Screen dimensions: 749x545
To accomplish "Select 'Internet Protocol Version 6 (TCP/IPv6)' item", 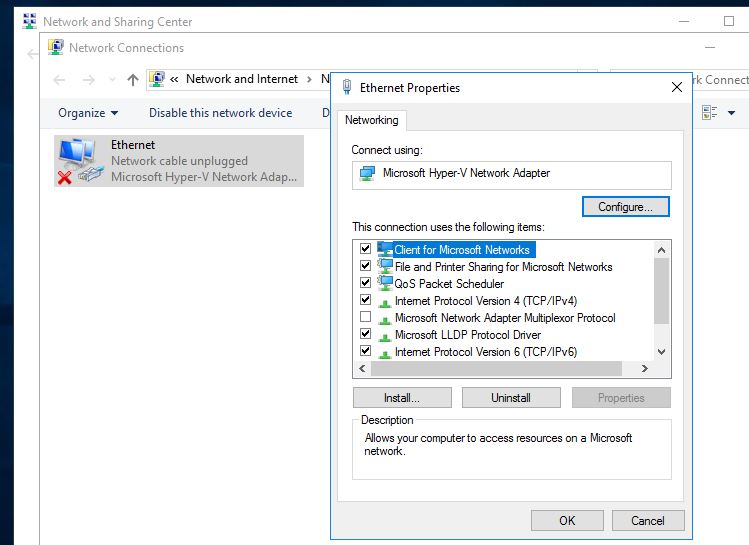I will [486, 352].
